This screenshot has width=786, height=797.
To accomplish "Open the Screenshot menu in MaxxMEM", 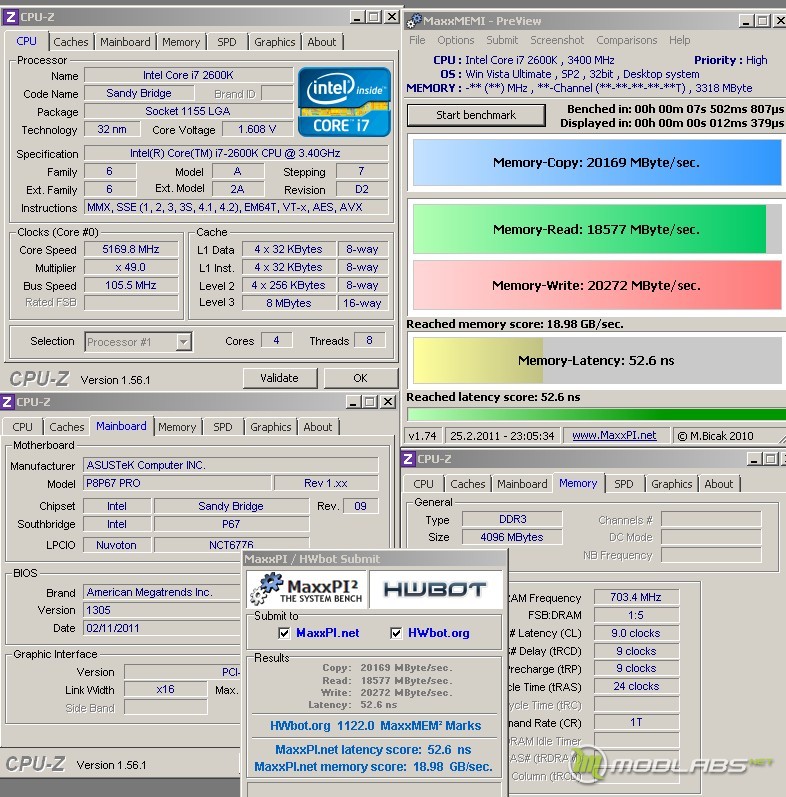I will [x=557, y=40].
